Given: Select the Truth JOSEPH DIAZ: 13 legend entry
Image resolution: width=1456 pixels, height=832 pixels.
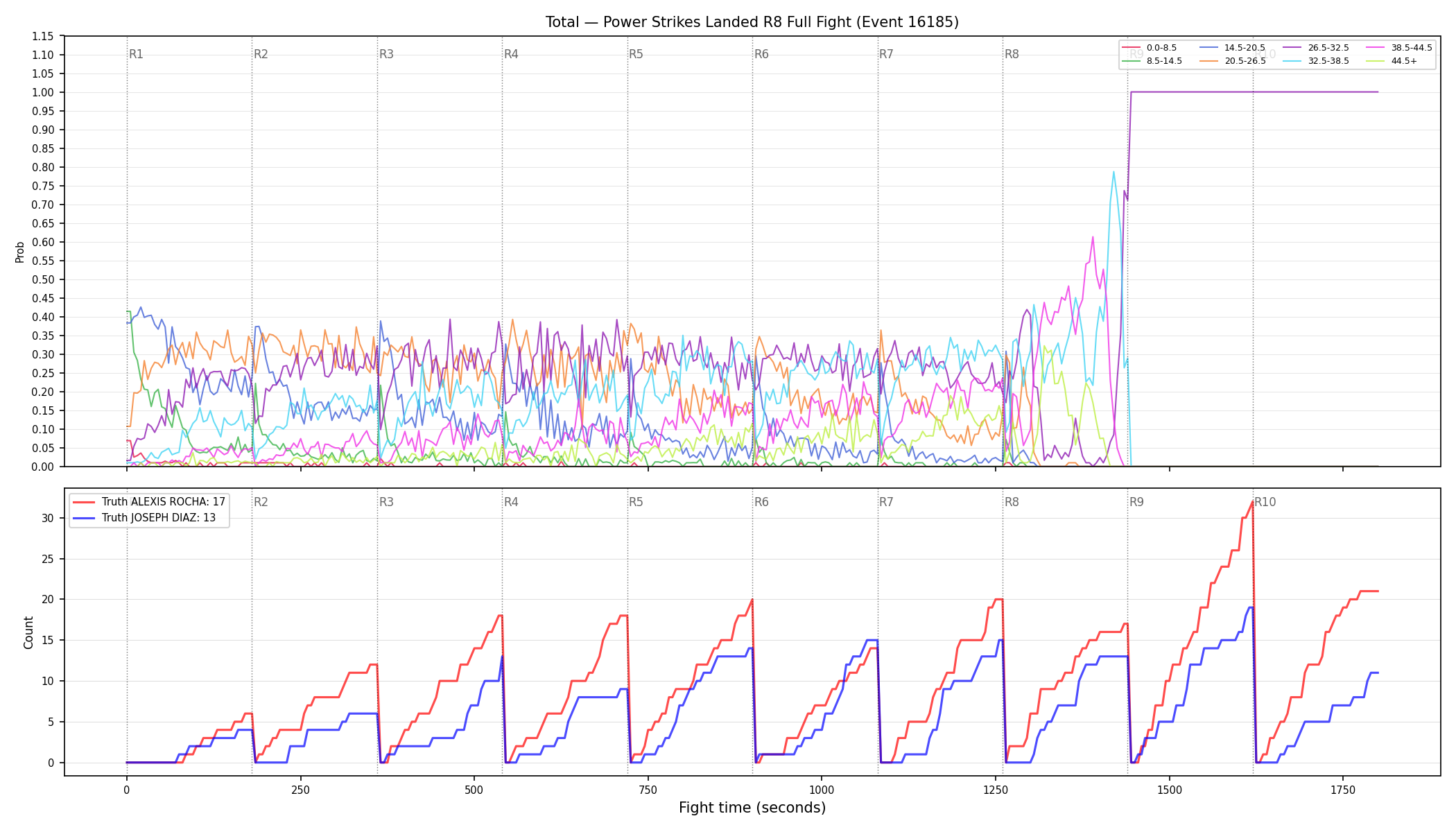Looking at the screenshot, I should tap(144, 518).
